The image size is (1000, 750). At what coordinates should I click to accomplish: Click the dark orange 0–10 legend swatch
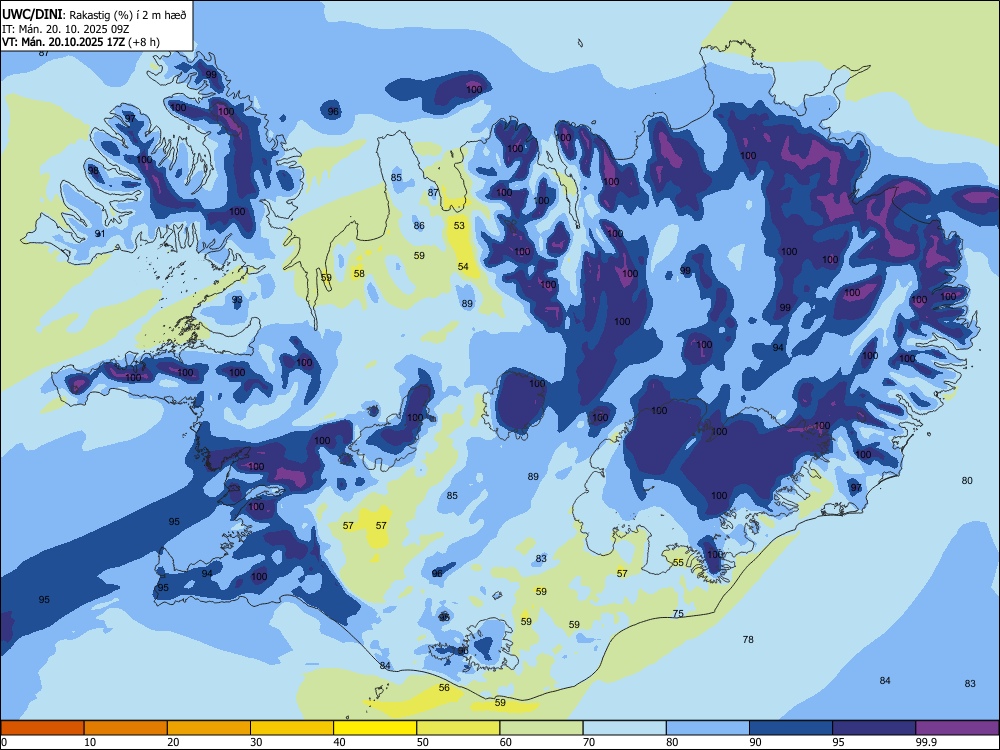43,728
